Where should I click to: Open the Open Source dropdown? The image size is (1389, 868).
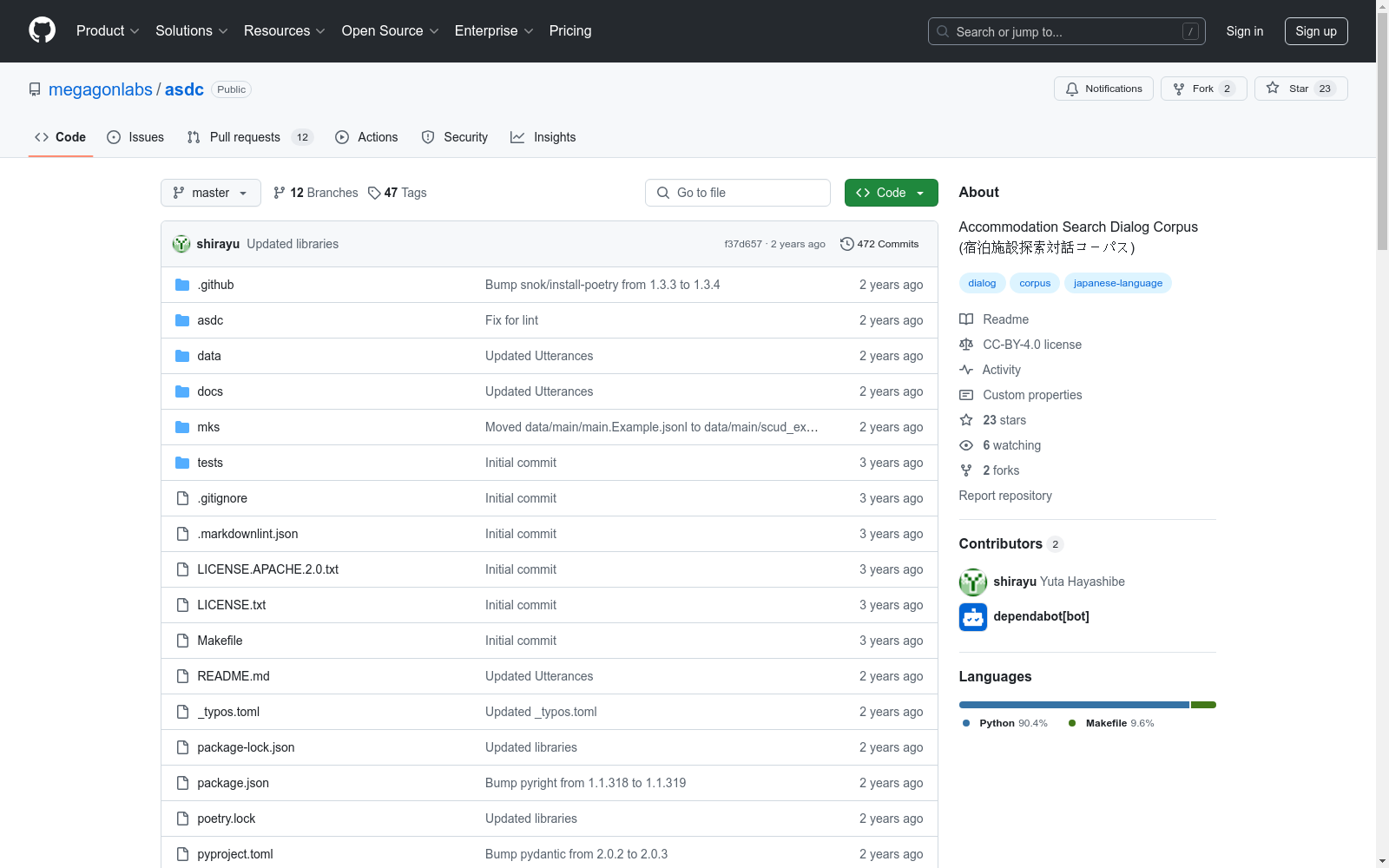tap(391, 31)
